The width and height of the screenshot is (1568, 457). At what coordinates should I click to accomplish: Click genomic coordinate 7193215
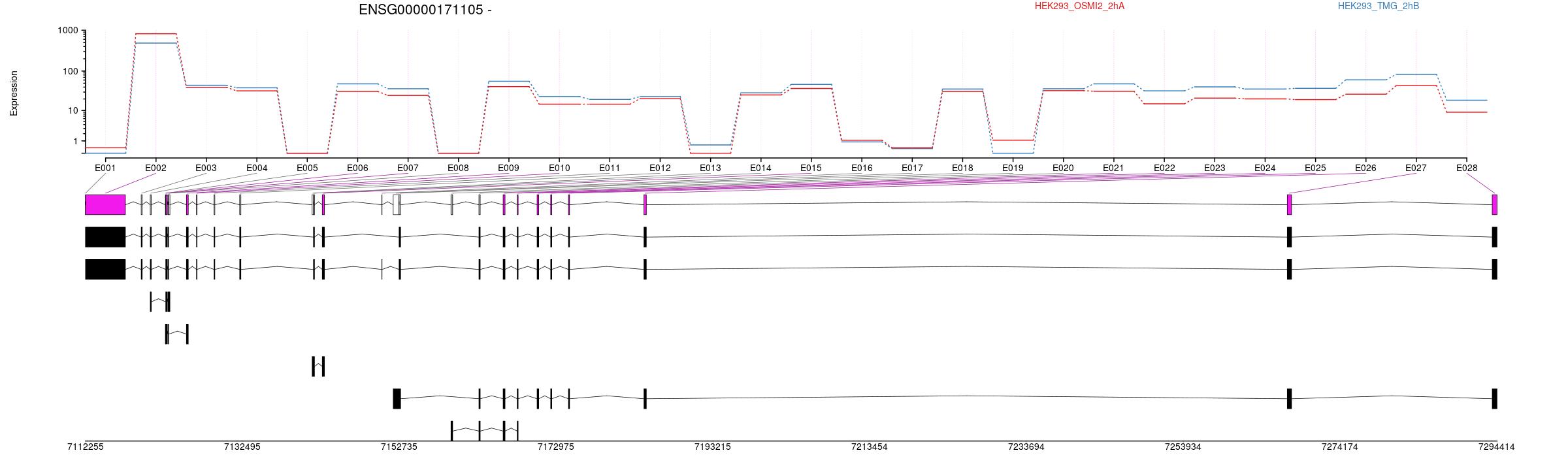point(713,447)
